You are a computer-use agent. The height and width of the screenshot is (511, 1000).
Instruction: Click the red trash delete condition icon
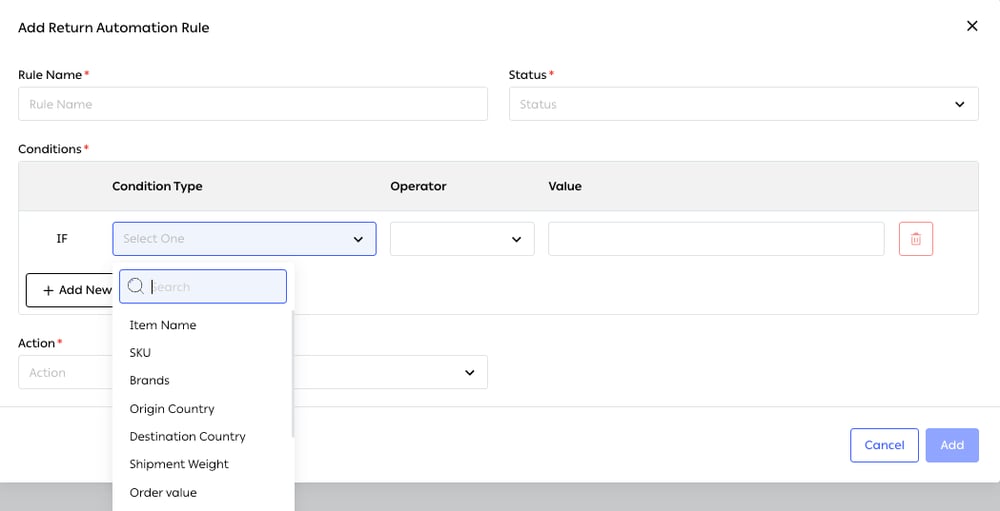(916, 239)
